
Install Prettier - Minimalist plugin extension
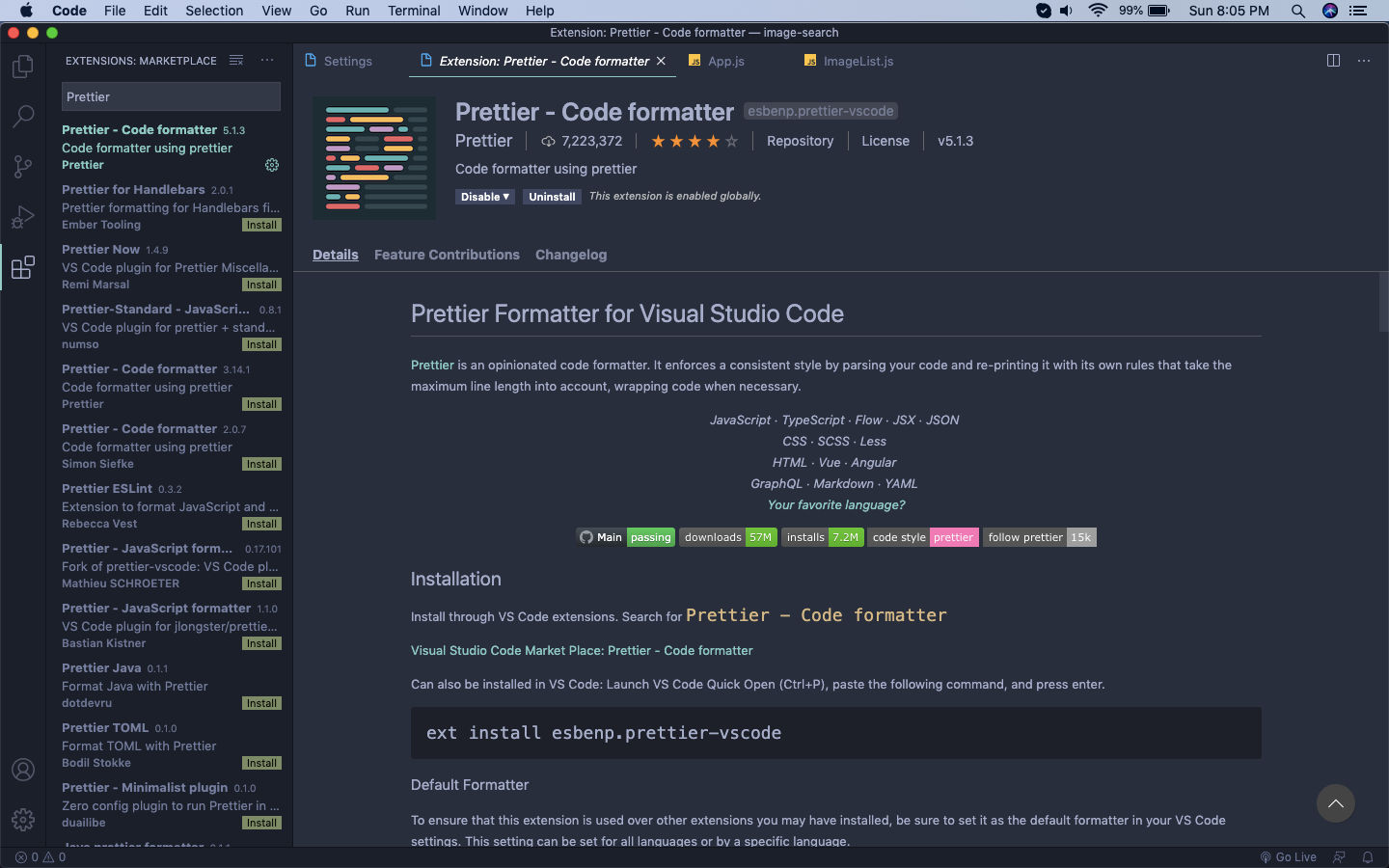261,823
